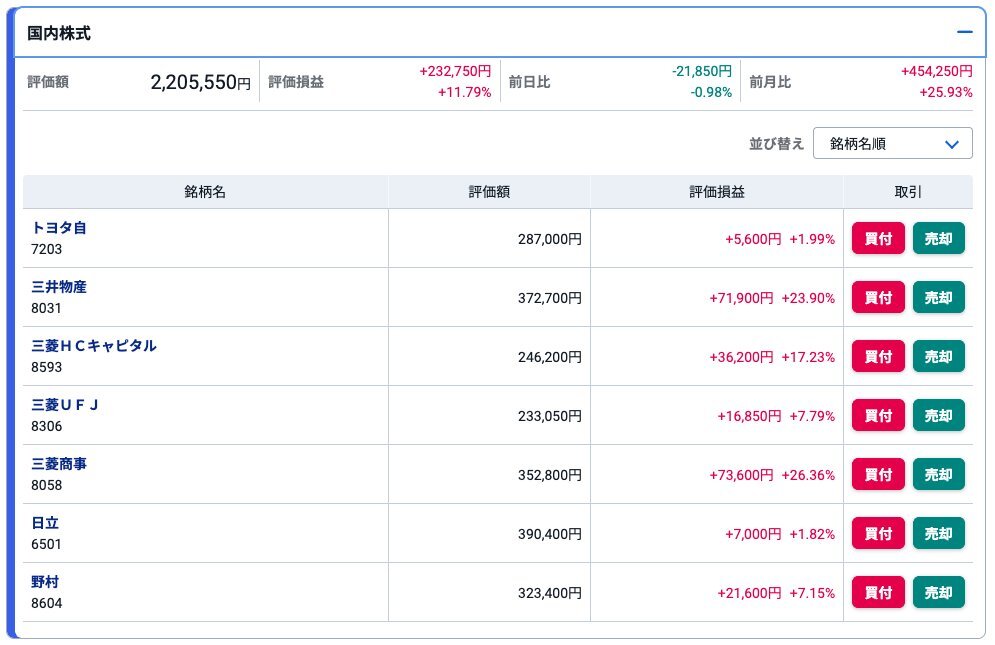Click the 評価額 column header

[489, 192]
